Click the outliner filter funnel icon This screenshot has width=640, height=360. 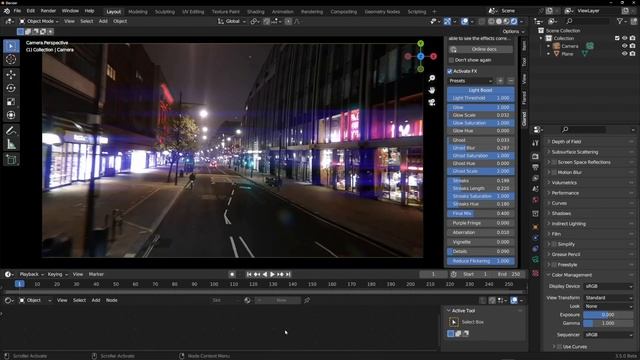[x=620, y=21]
